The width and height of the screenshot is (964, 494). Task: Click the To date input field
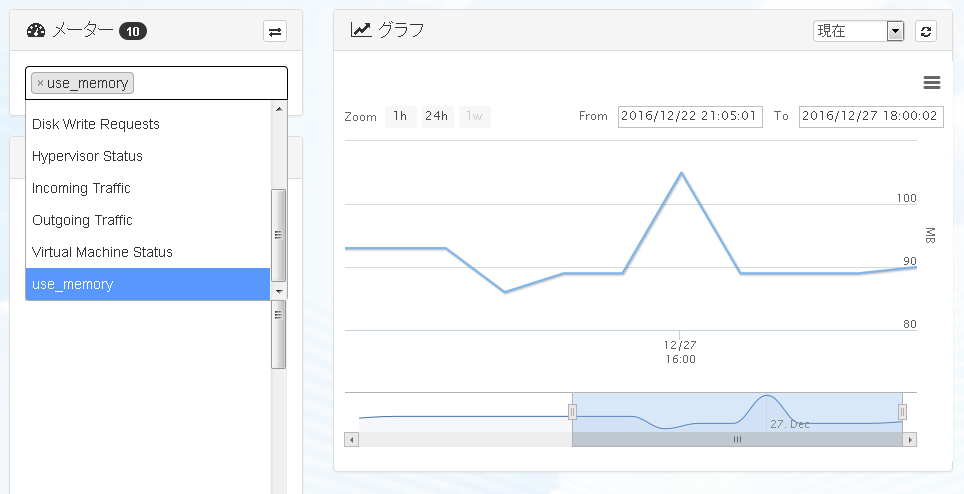(x=871, y=116)
